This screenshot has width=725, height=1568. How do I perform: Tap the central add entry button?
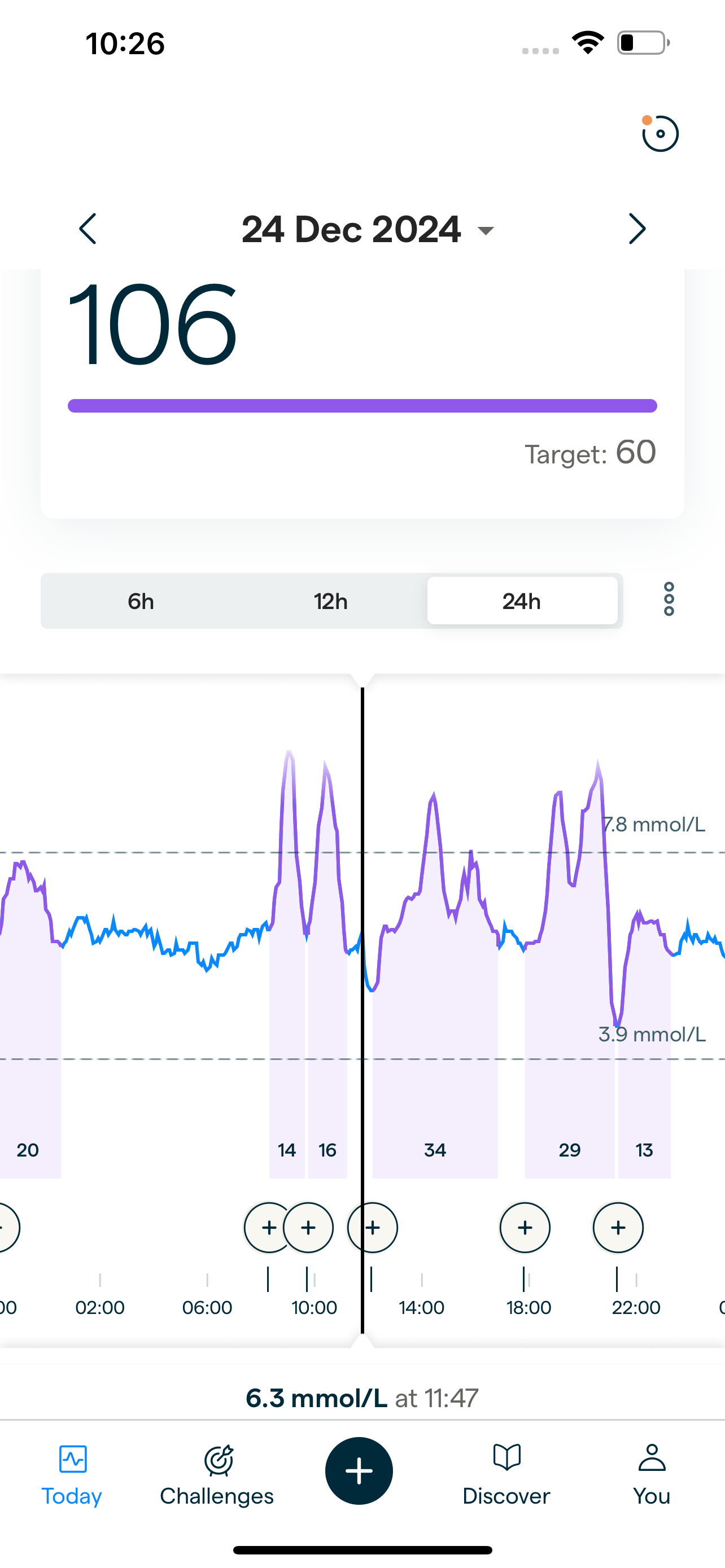359,1470
